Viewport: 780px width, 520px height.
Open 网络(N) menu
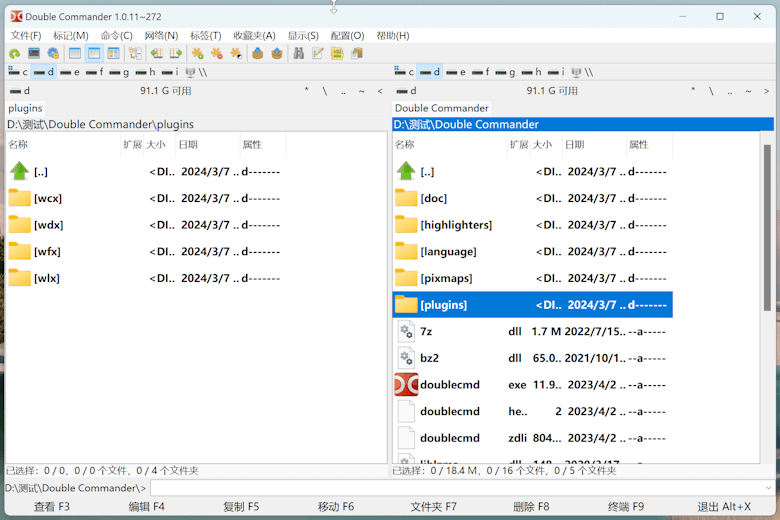[x=161, y=36]
